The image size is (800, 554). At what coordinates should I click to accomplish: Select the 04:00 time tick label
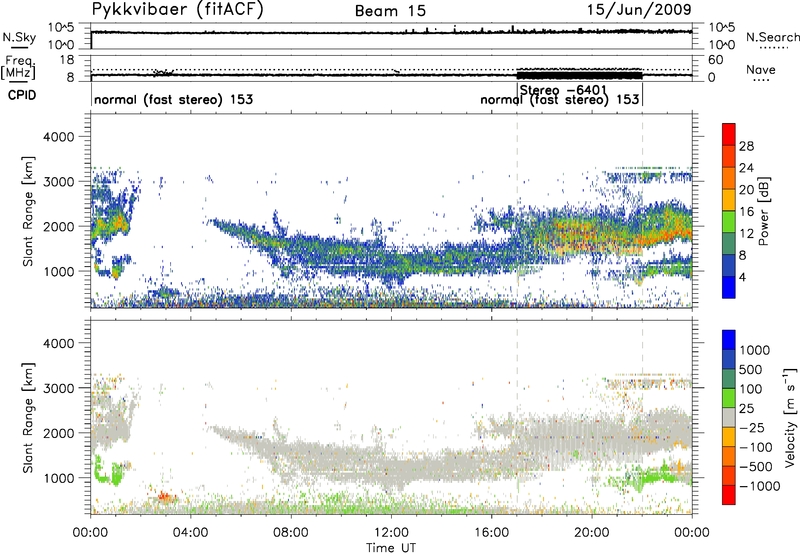[x=191, y=533]
